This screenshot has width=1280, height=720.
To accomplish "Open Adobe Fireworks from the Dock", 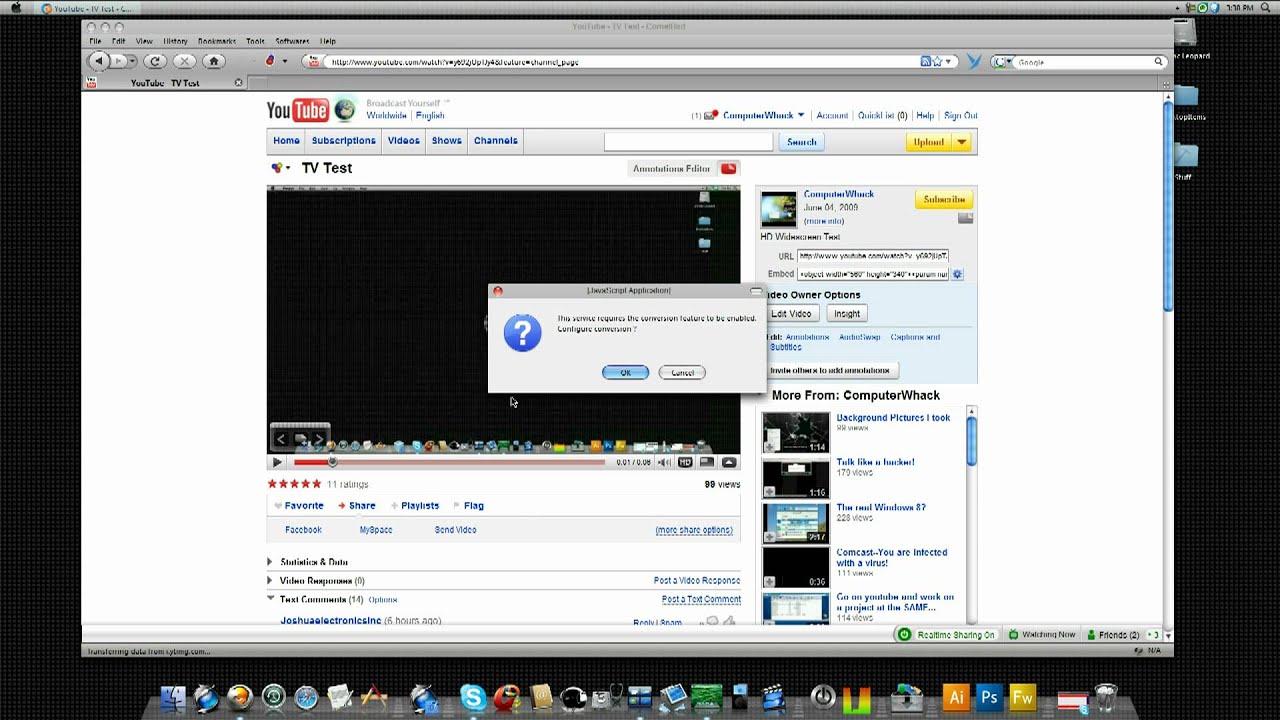I will [1023, 697].
